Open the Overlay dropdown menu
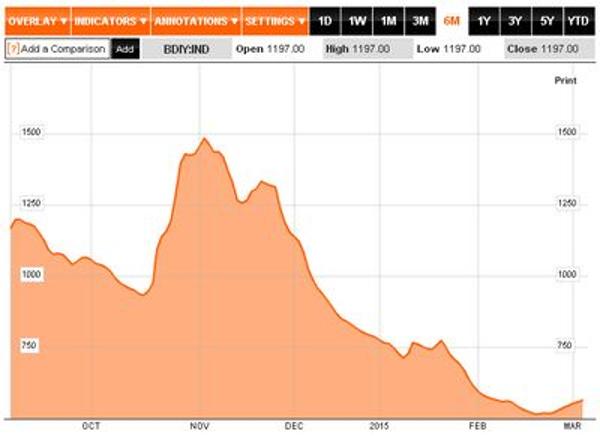The width and height of the screenshot is (600, 437). 39,20
